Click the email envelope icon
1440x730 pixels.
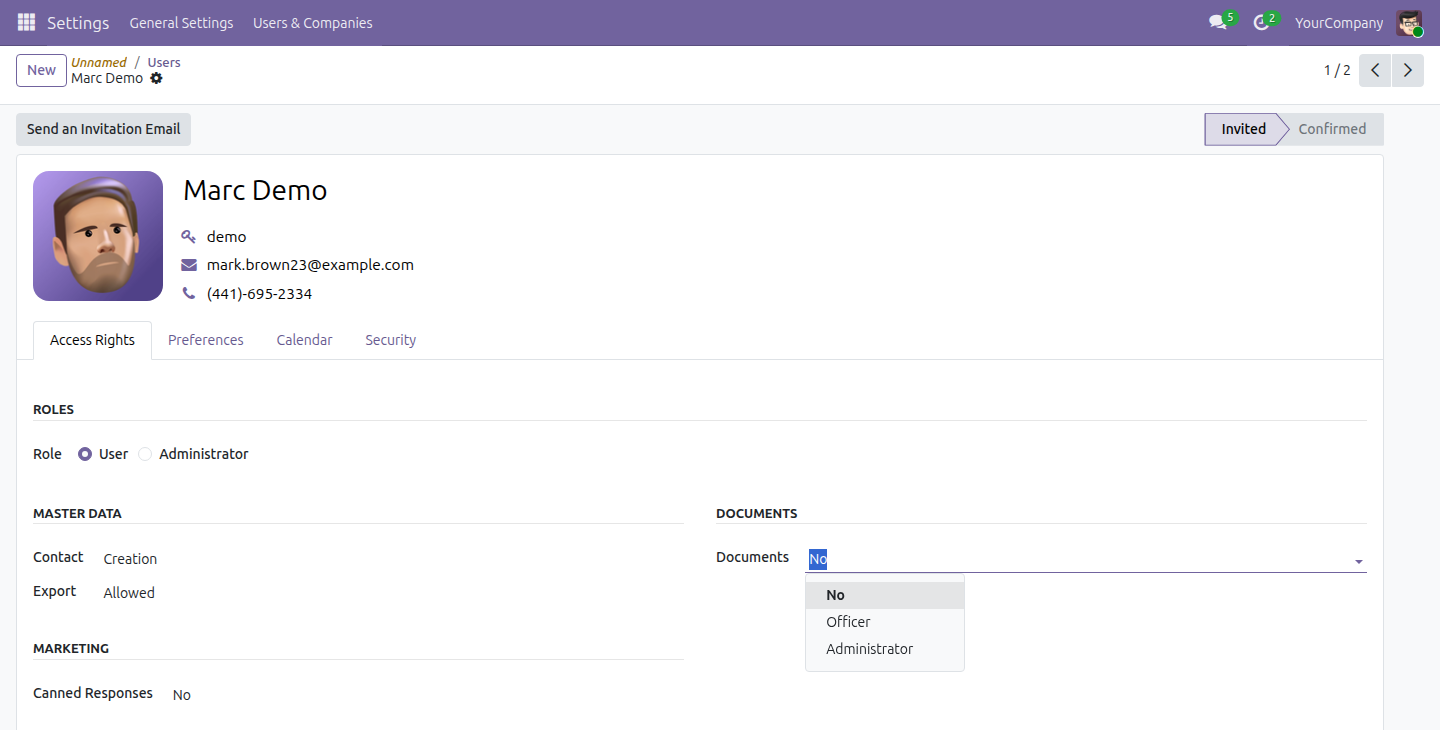[189, 265]
